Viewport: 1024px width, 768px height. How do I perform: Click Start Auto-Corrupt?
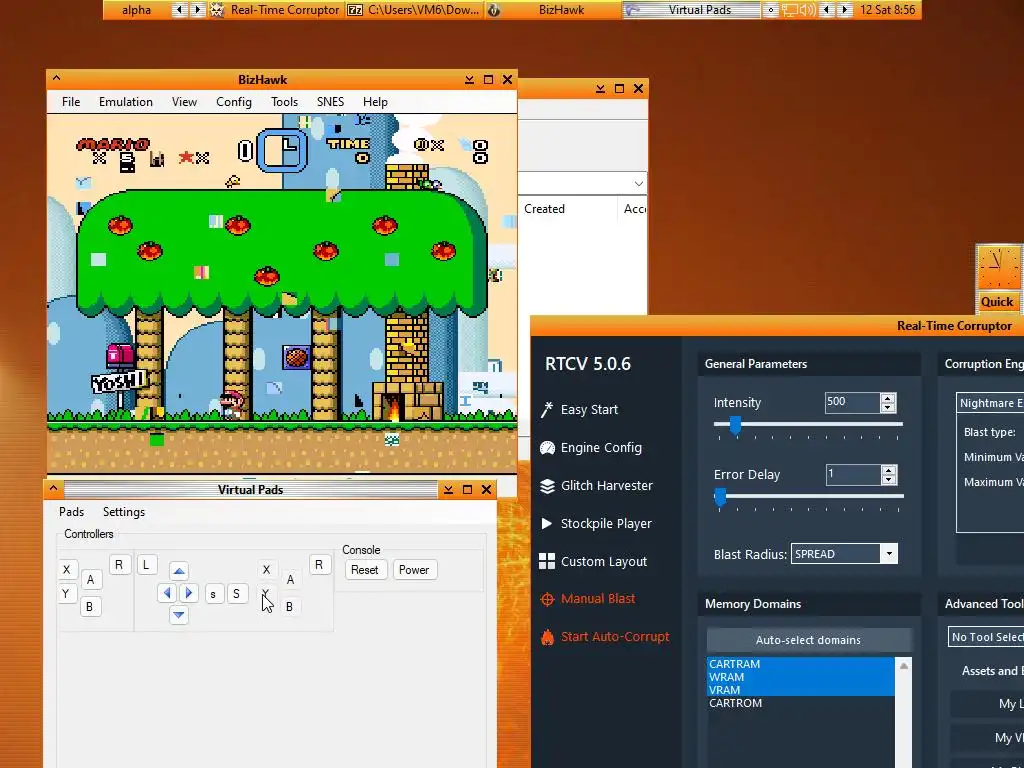pyautogui.click(x=605, y=636)
